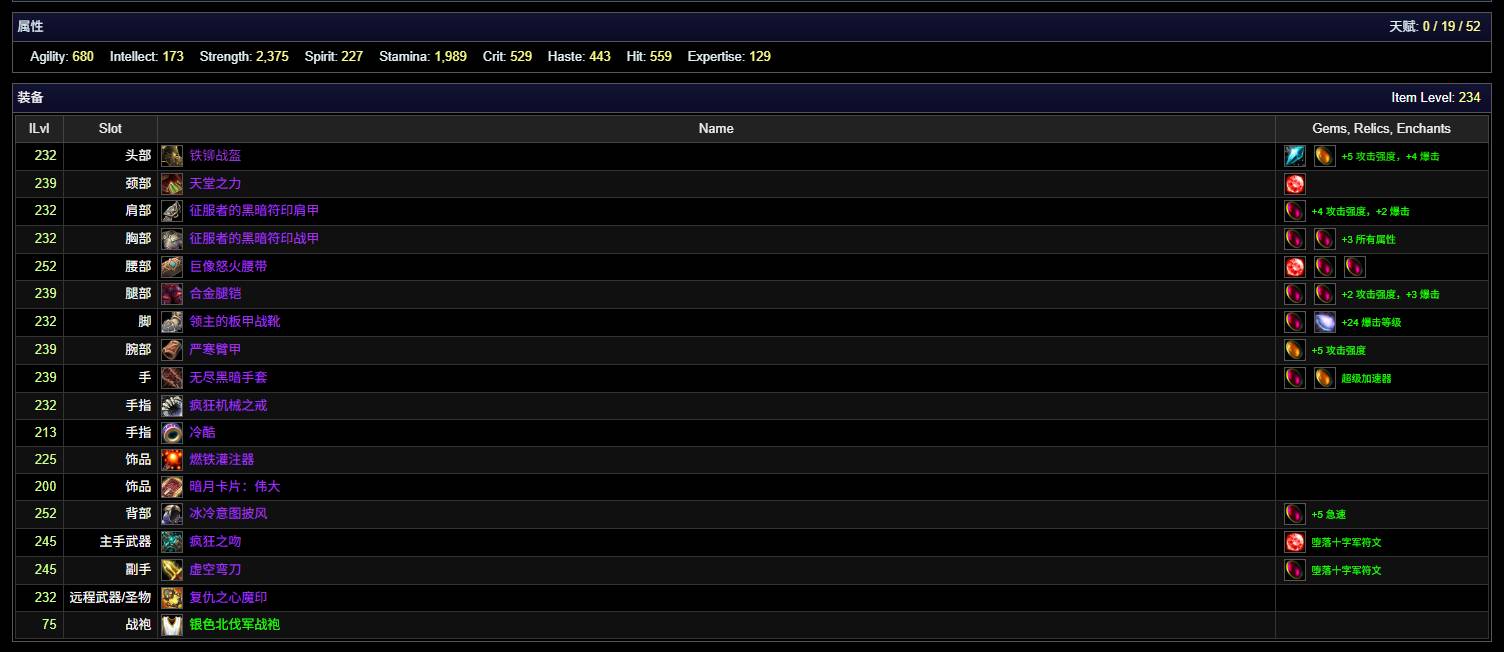Click the 超级加速器 enchant text
1504x652 pixels.
click(1366, 378)
